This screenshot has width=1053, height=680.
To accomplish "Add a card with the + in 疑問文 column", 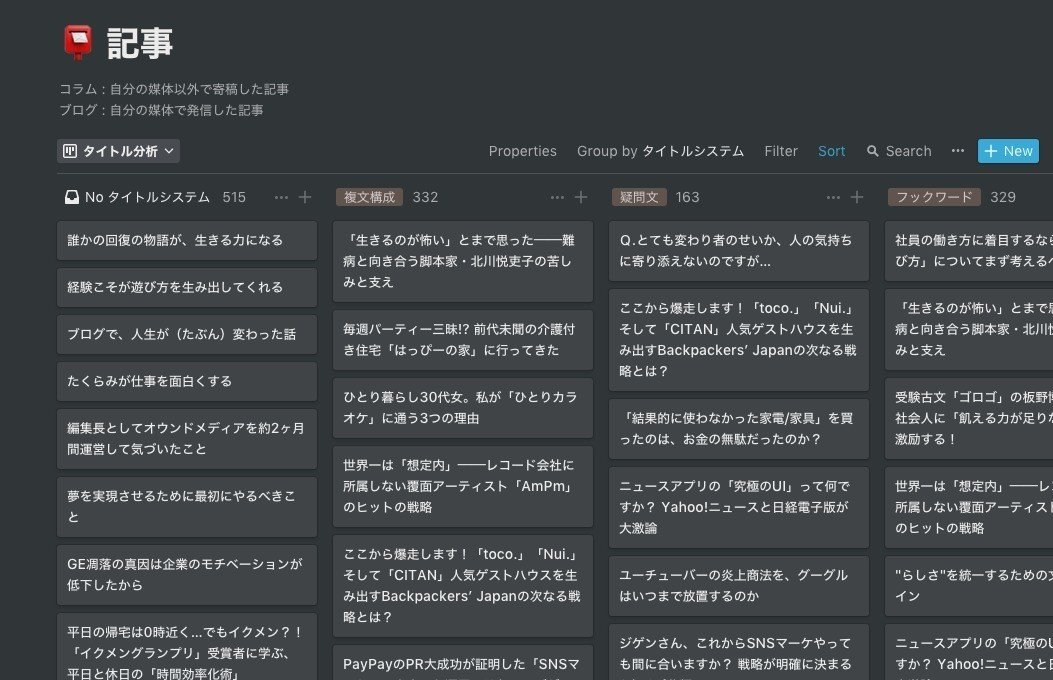I will (x=857, y=197).
